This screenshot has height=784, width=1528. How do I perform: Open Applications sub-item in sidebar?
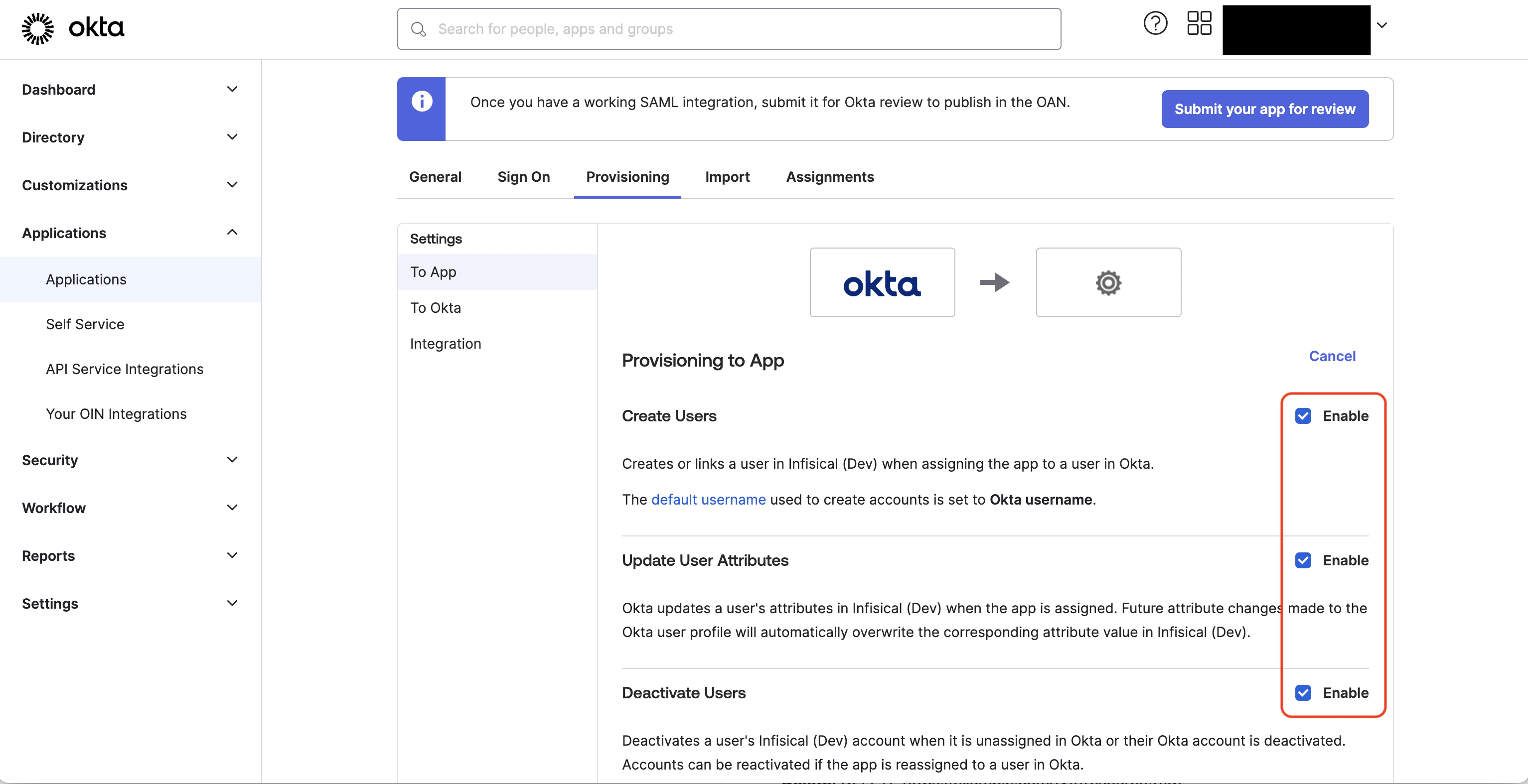(131, 279)
